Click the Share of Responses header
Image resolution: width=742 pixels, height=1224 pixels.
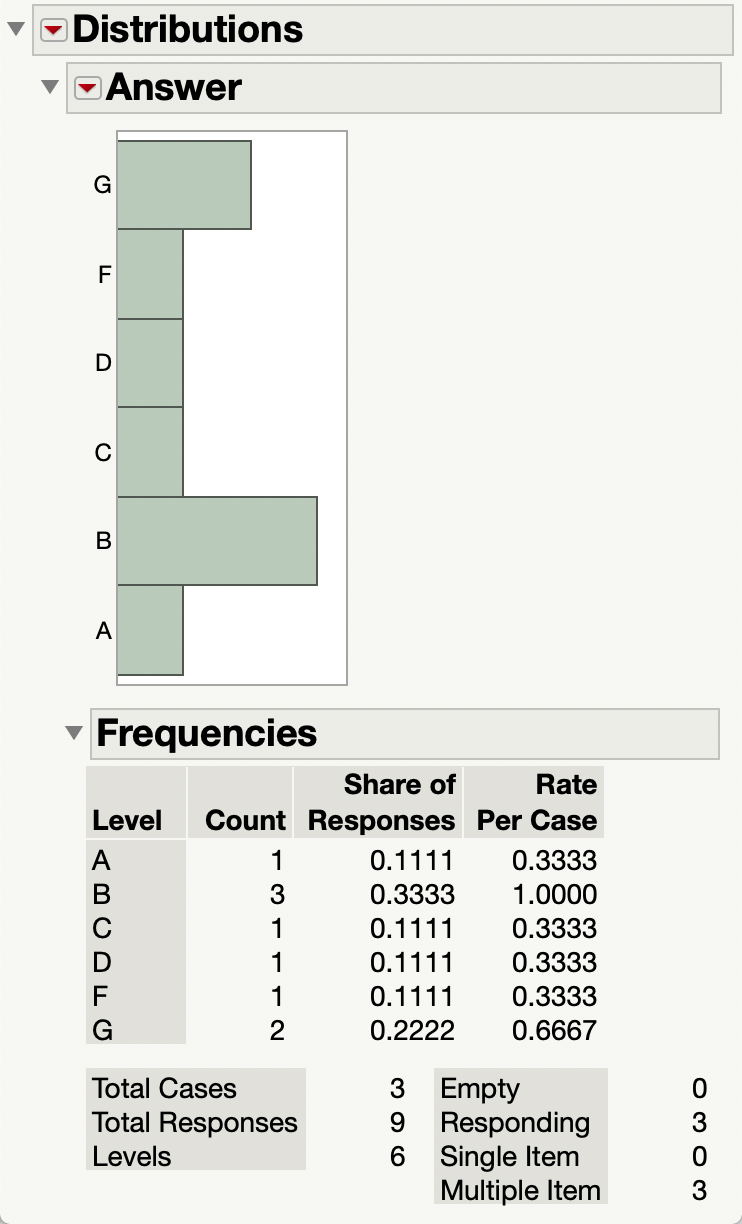click(x=378, y=802)
